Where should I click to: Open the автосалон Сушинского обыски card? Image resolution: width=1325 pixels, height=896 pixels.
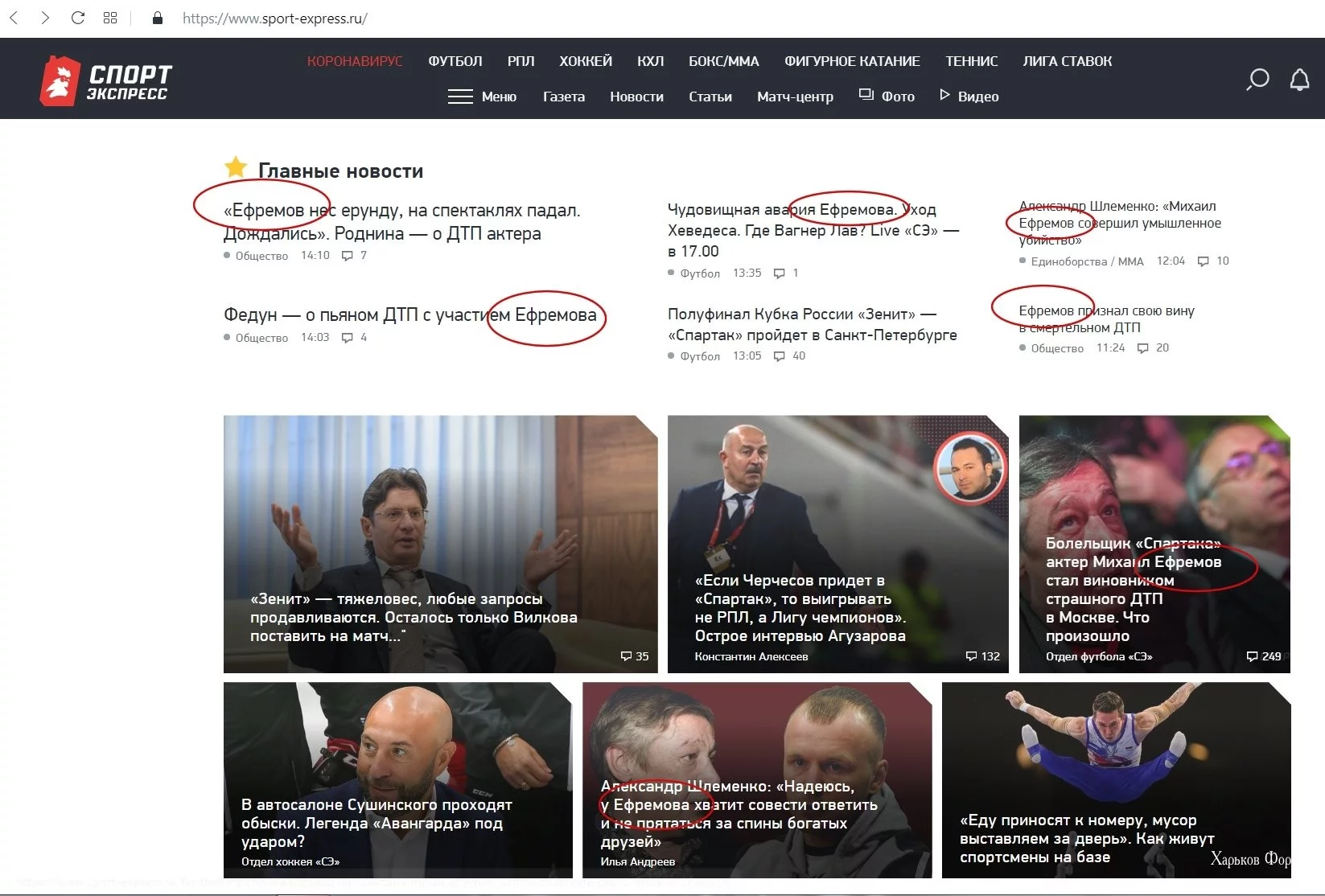(x=397, y=780)
